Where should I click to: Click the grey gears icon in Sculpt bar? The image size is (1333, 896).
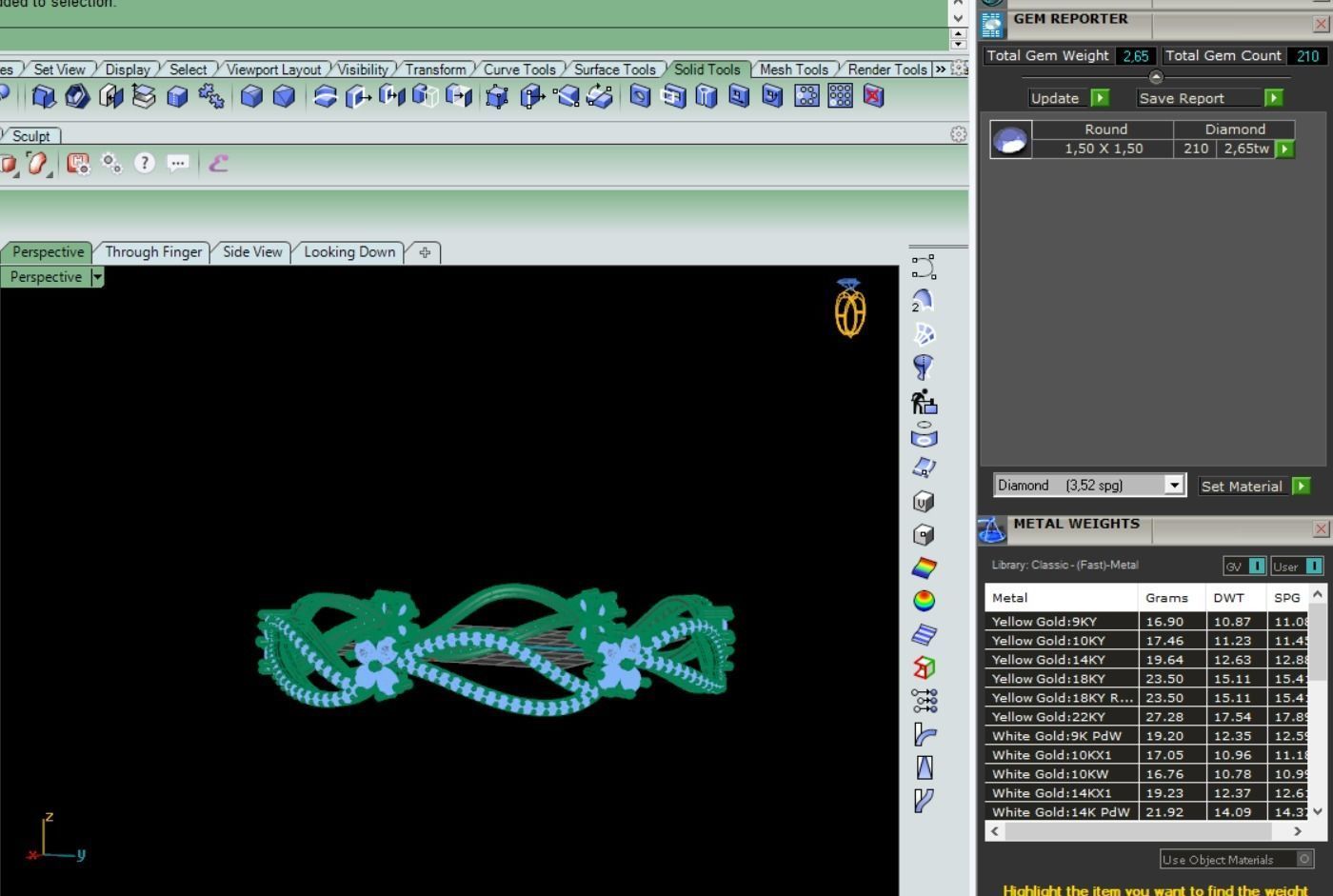click(x=111, y=164)
